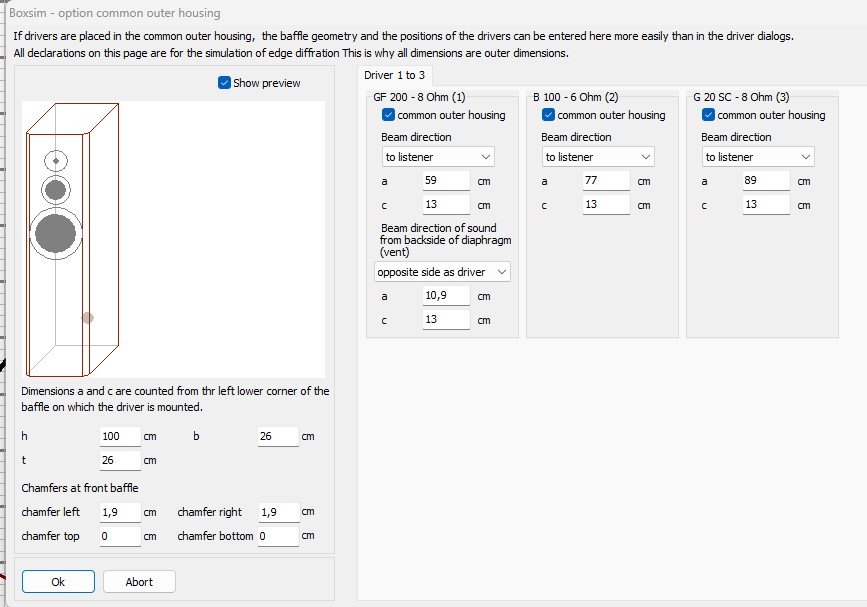
Task: Click the GF 200 dimension a field
Action: [446, 181]
